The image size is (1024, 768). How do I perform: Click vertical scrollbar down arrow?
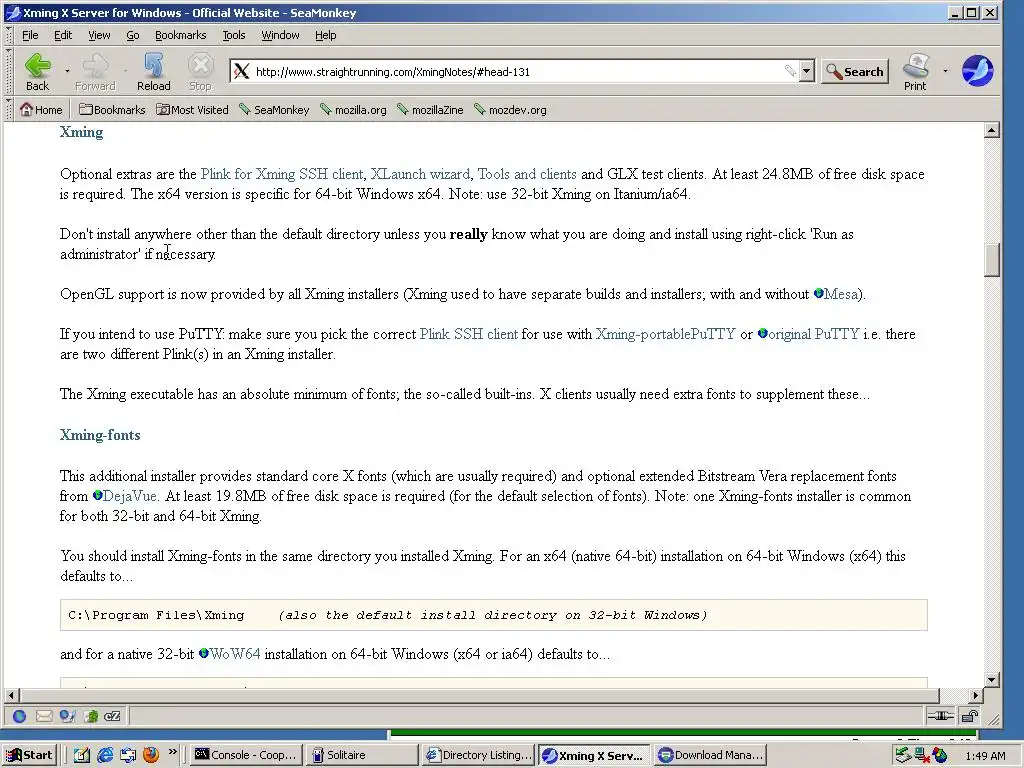[991, 680]
